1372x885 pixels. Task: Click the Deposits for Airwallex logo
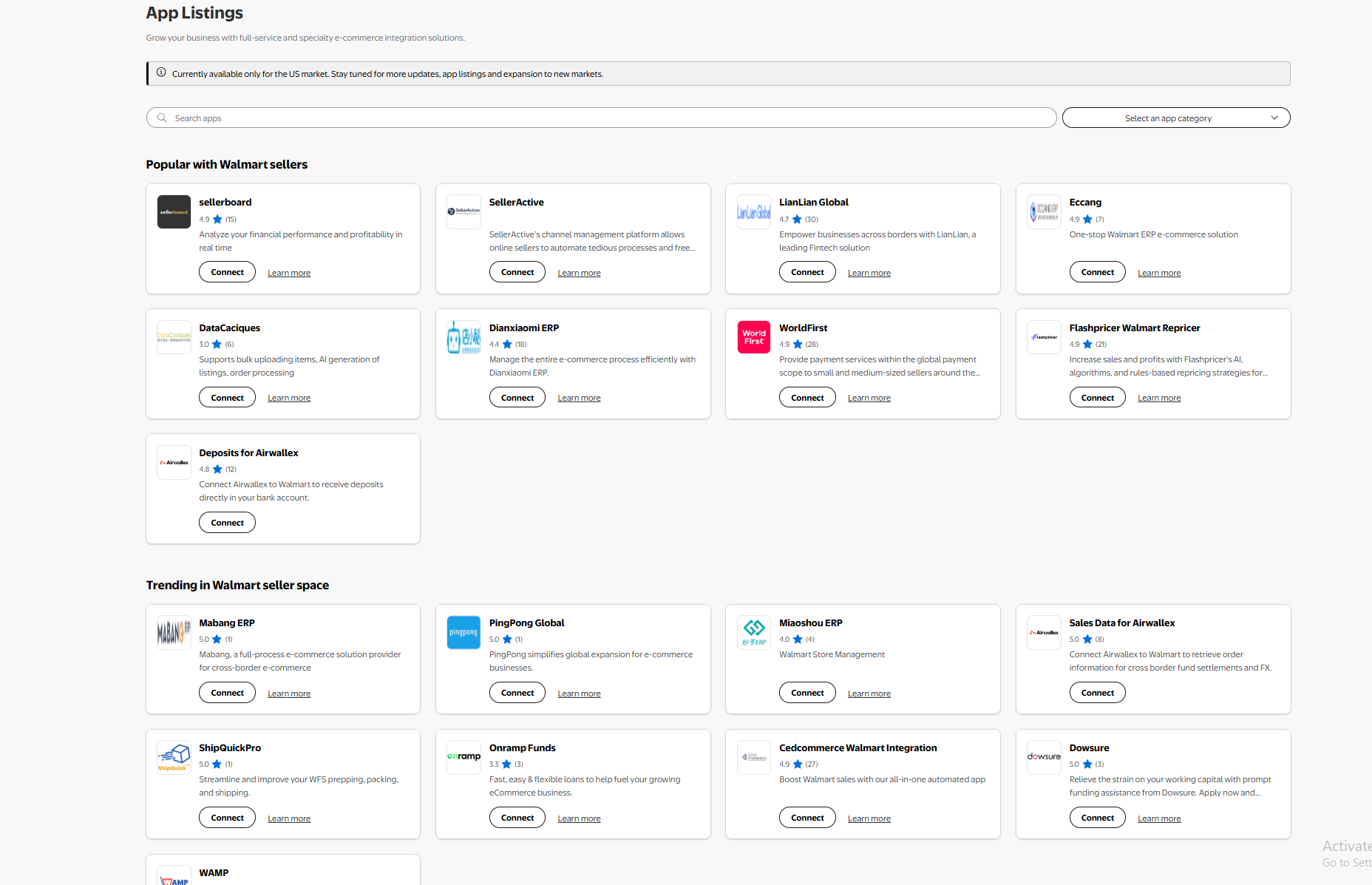[x=174, y=462]
